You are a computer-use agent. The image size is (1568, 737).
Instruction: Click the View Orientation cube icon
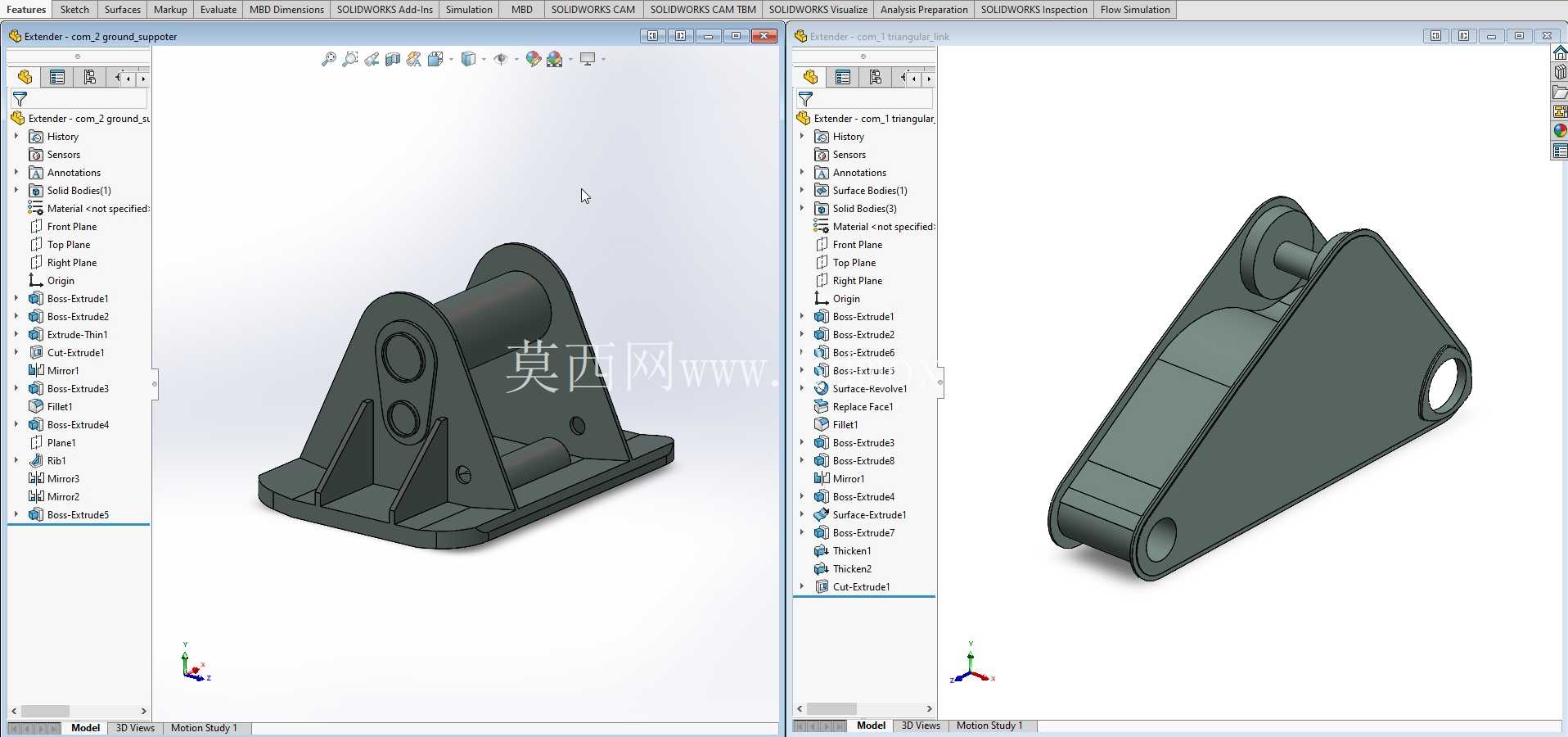435,59
